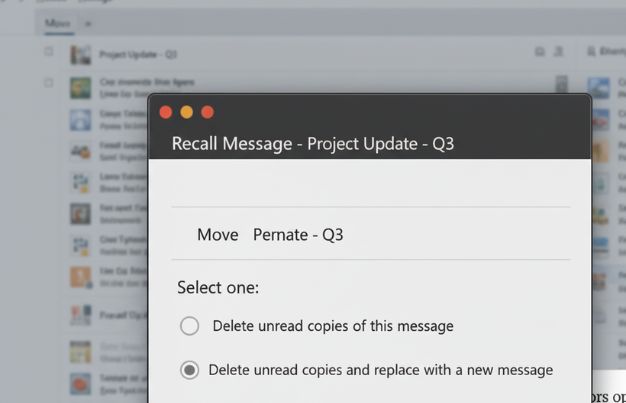The height and width of the screenshot is (403, 626).
Task: Click the Project Update - Q3 message thumbnail
Action: (81, 55)
